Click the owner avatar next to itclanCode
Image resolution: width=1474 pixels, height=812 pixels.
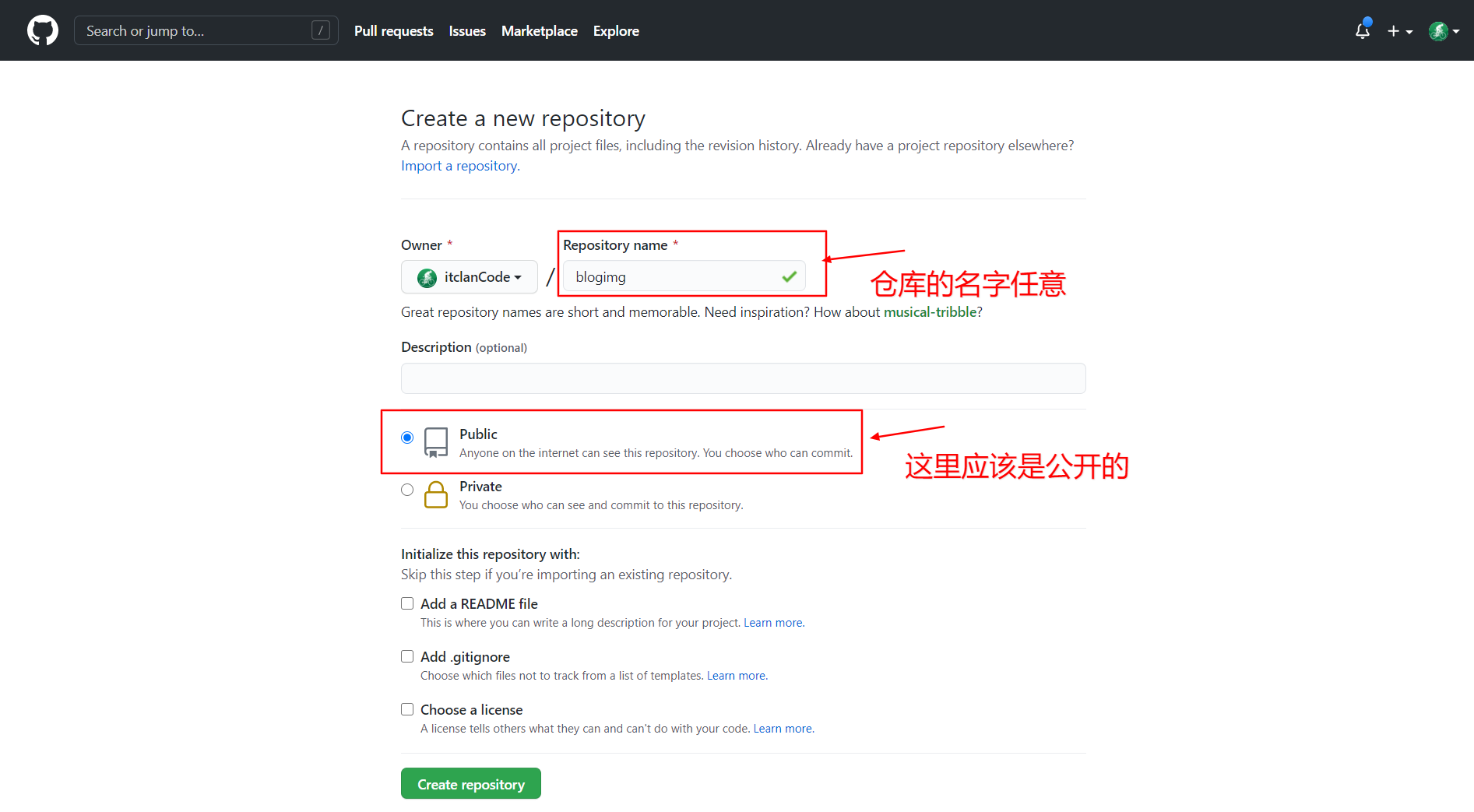[x=427, y=276]
